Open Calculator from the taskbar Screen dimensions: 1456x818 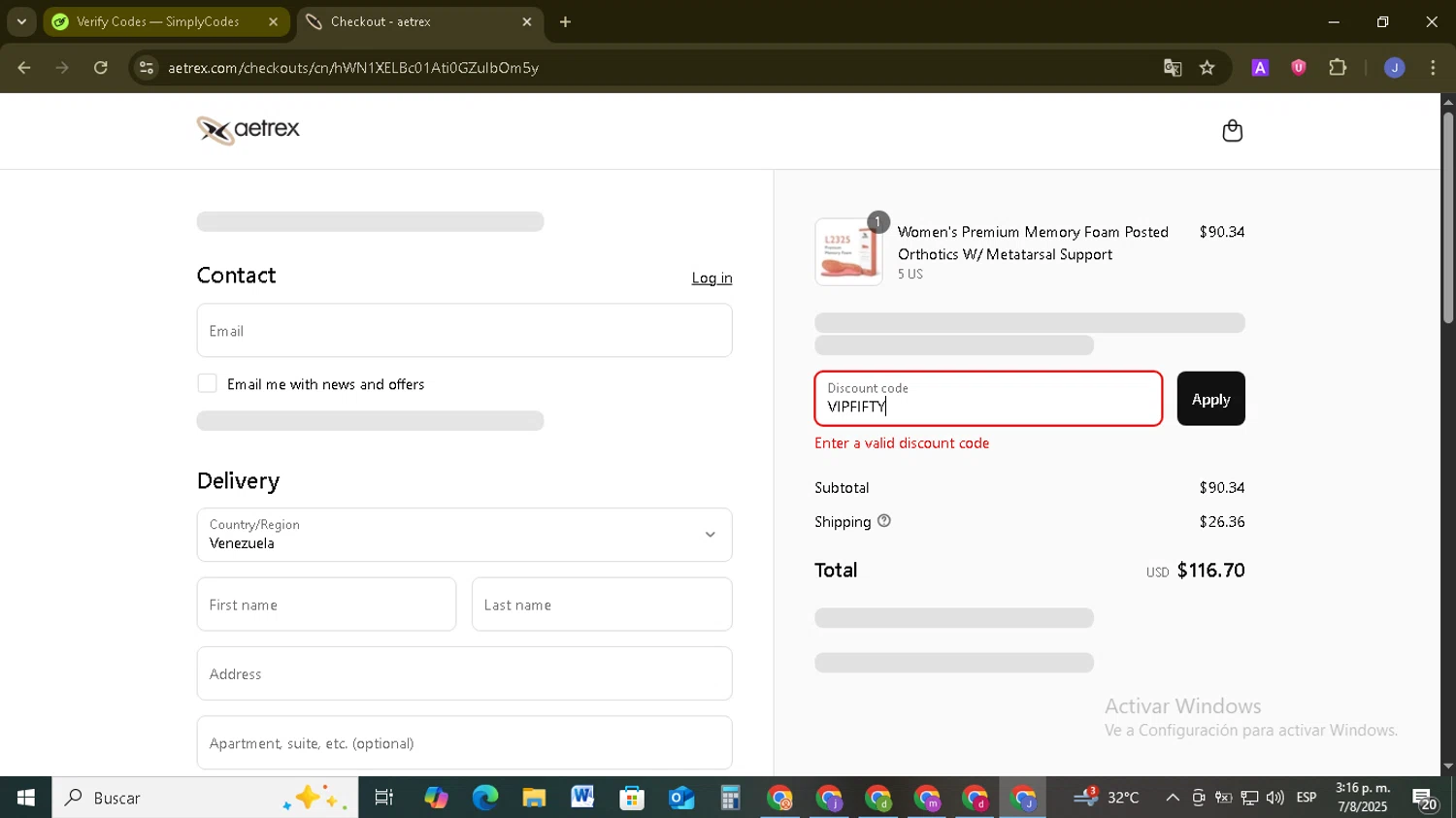[730, 798]
